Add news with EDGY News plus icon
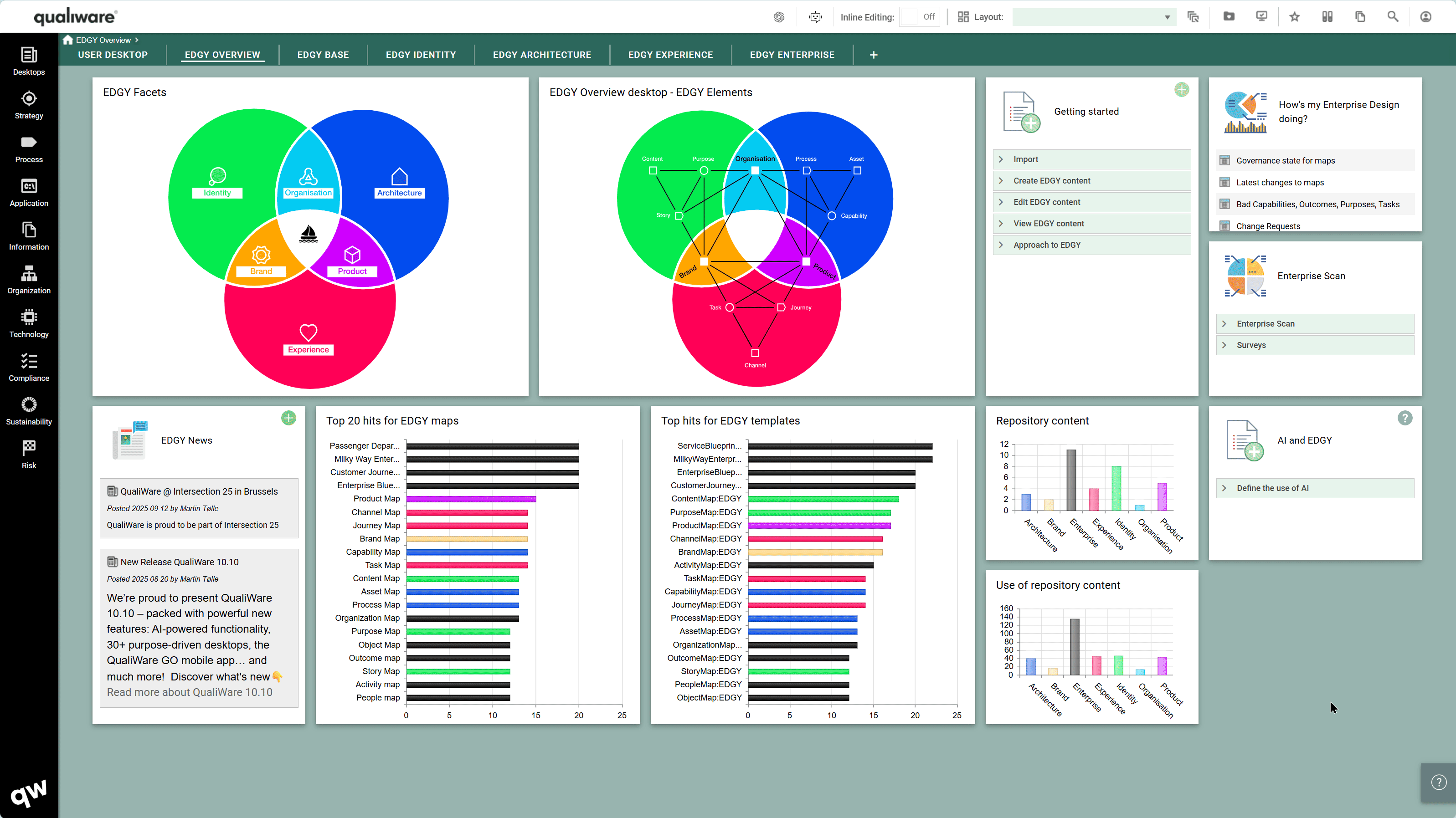 [x=288, y=418]
